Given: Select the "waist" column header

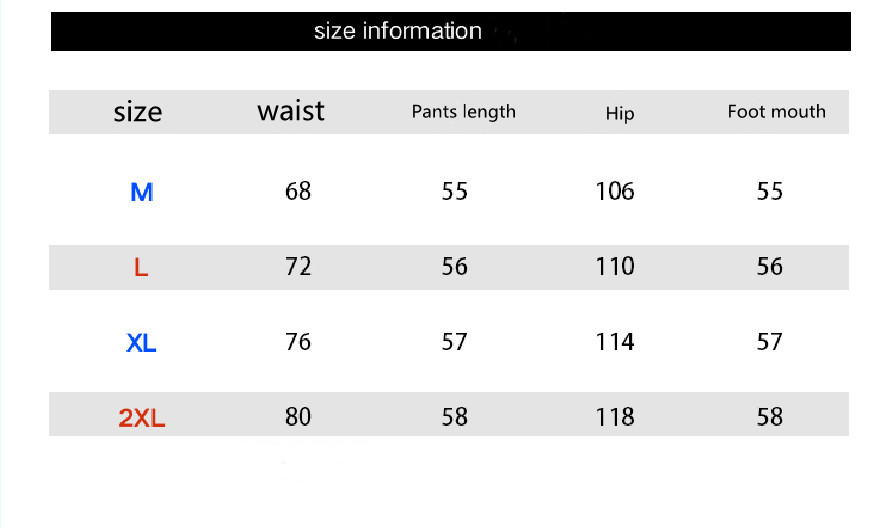Looking at the screenshot, I should pos(291,110).
